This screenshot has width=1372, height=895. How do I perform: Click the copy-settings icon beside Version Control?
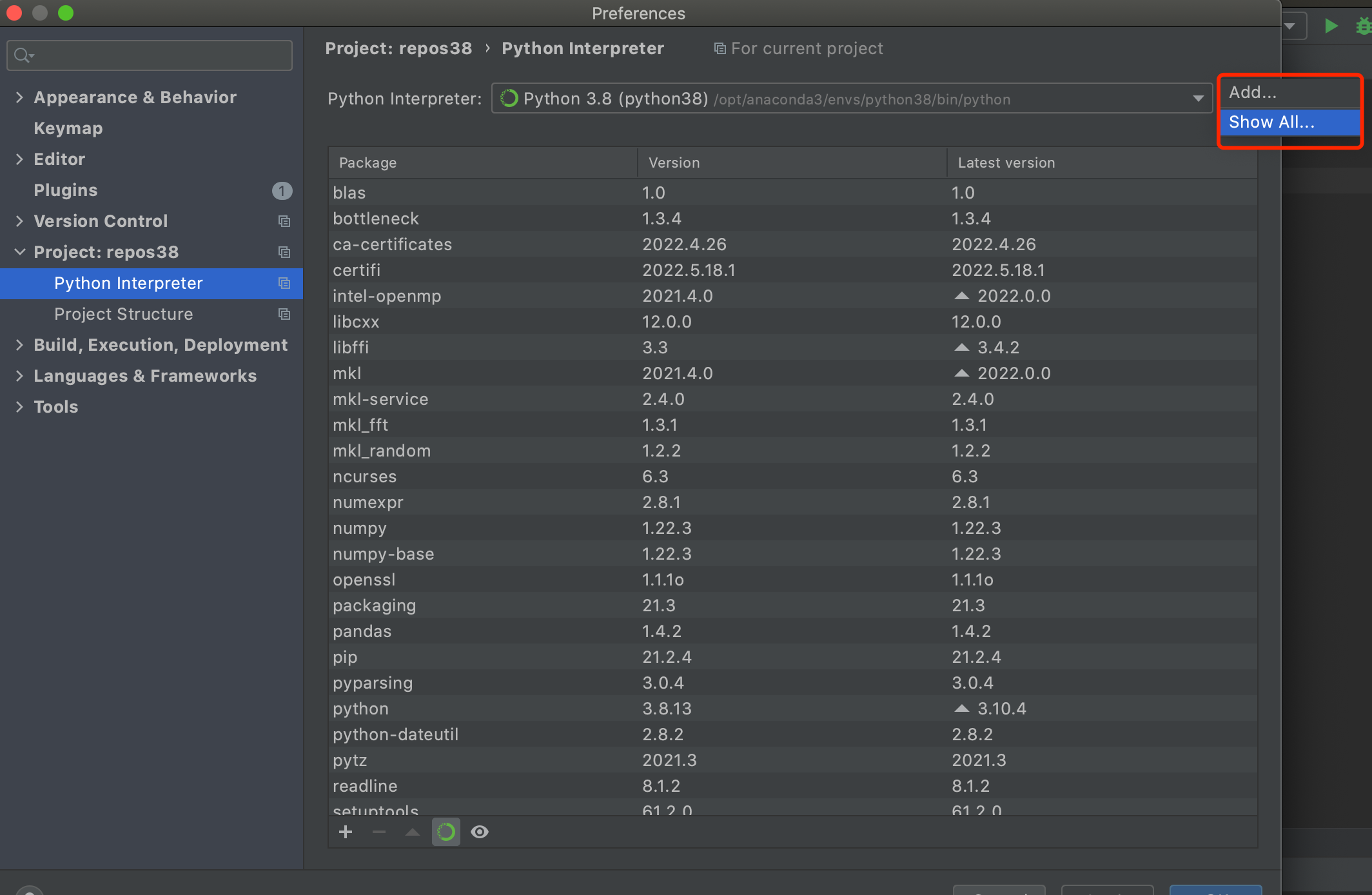coord(284,221)
